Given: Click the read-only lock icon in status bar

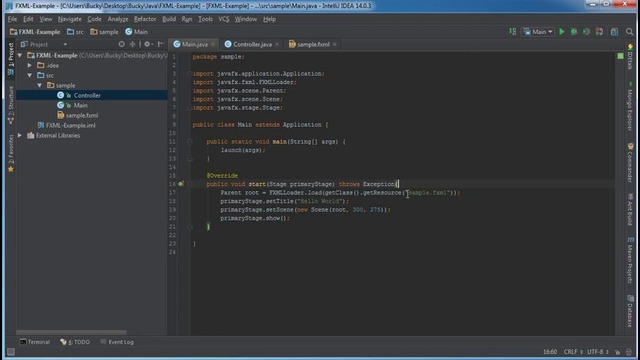Looking at the screenshot, I should [618, 352].
